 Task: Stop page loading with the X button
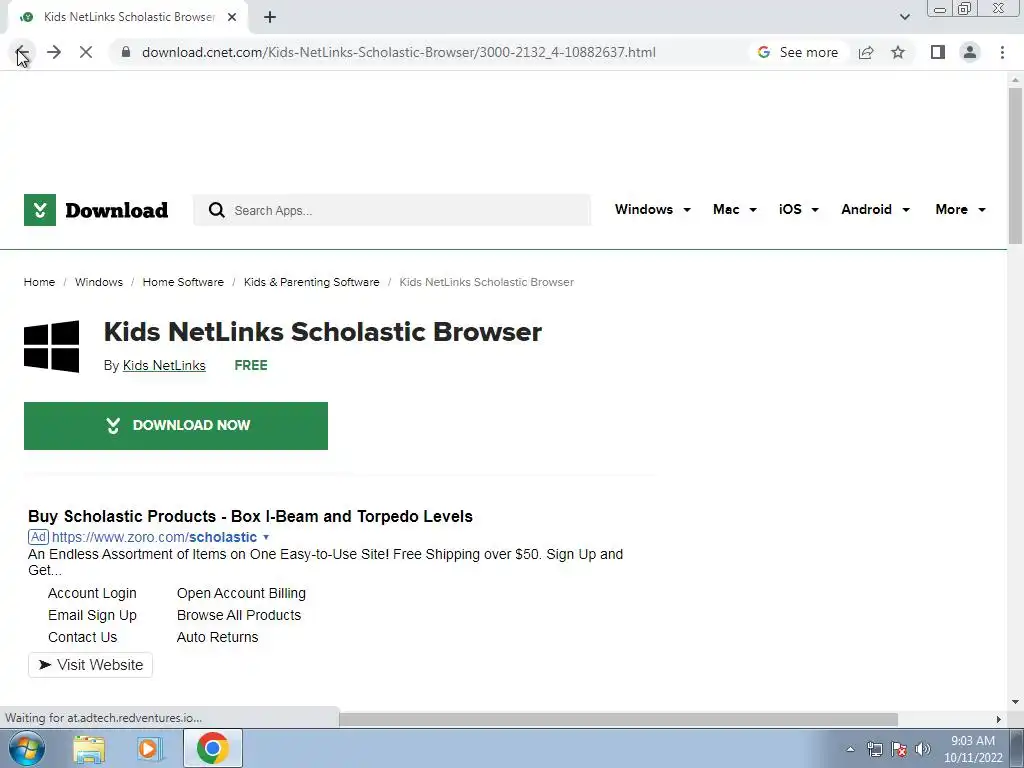[x=86, y=52]
